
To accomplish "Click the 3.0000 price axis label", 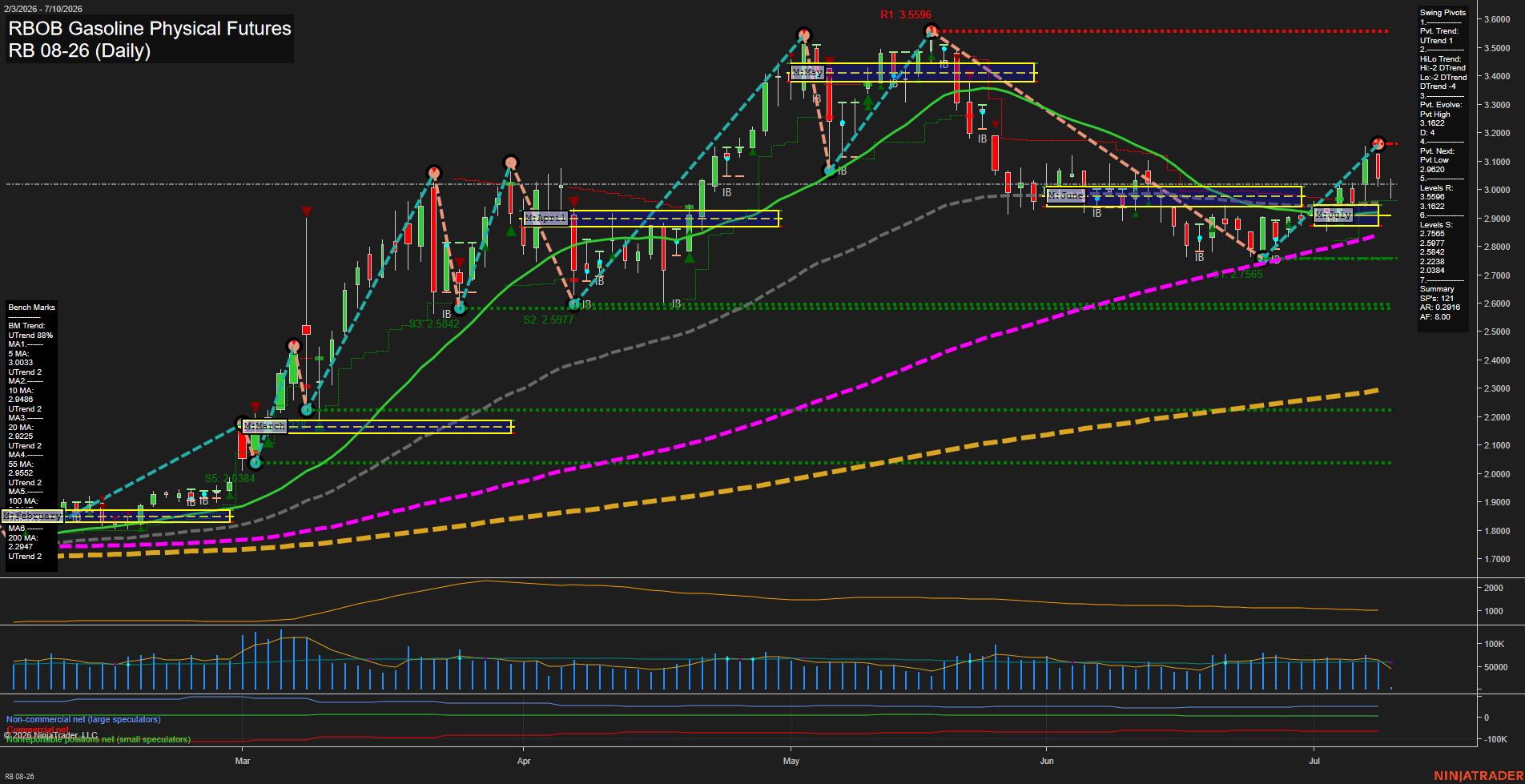I will 1497,190.
